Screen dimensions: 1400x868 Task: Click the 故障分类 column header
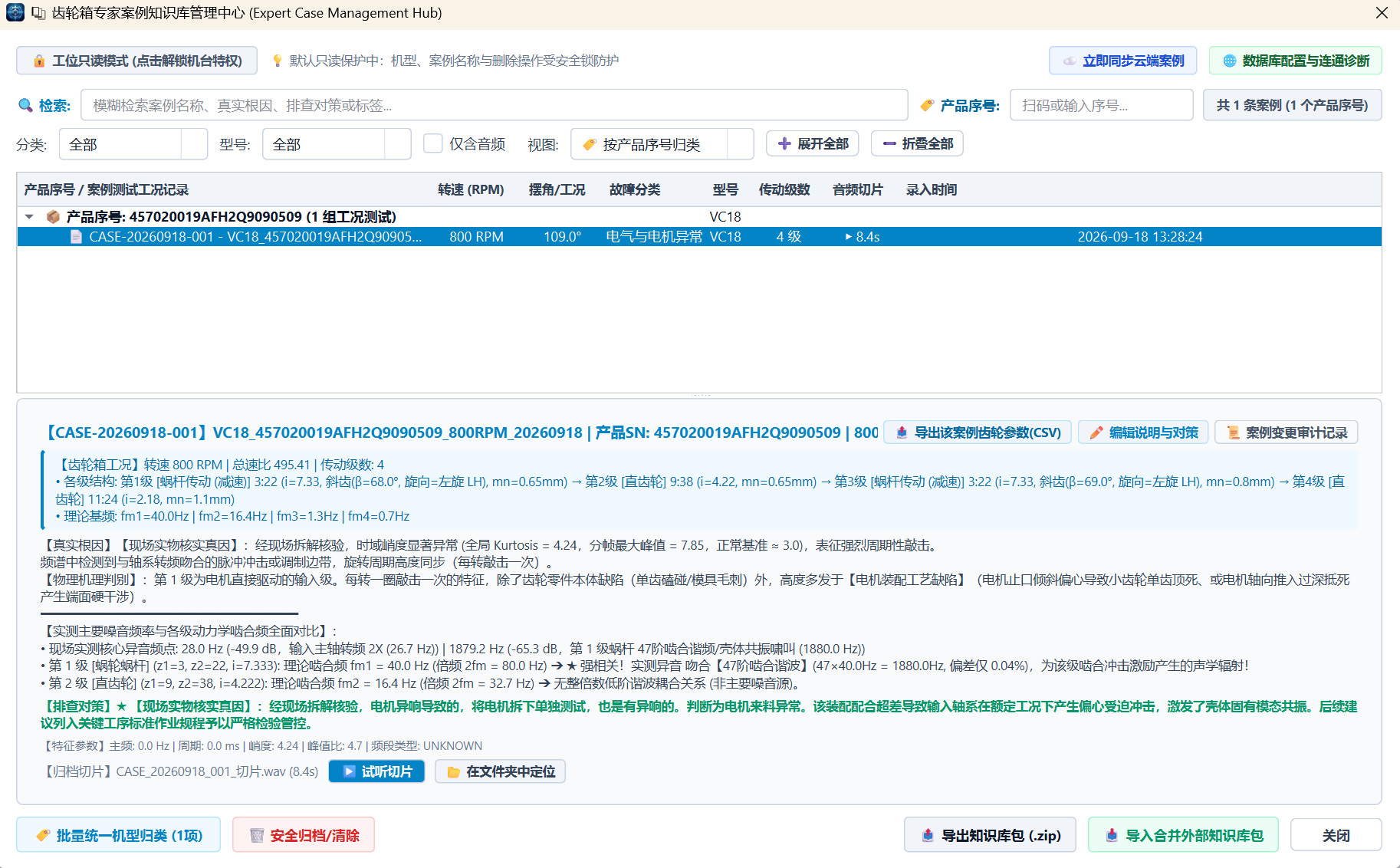pyautogui.click(x=635, y=189)
